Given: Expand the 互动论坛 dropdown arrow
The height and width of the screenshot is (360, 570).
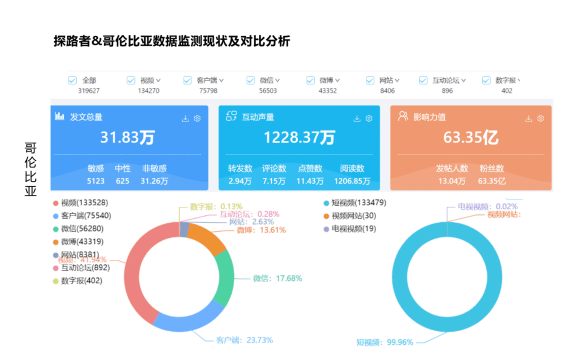Looking at the screenshot, I should [464, 80].
